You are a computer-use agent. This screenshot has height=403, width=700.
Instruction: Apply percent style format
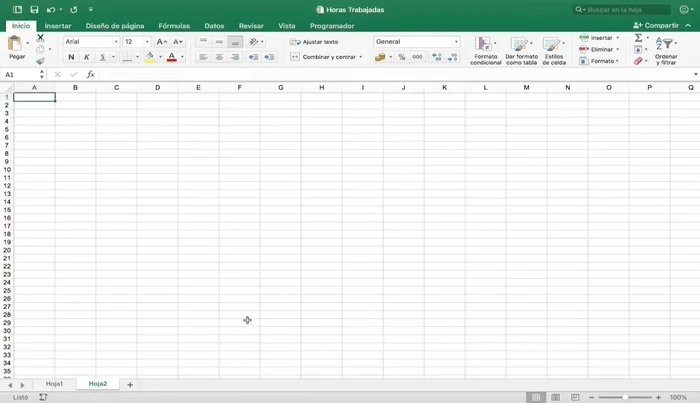(402, 57)
